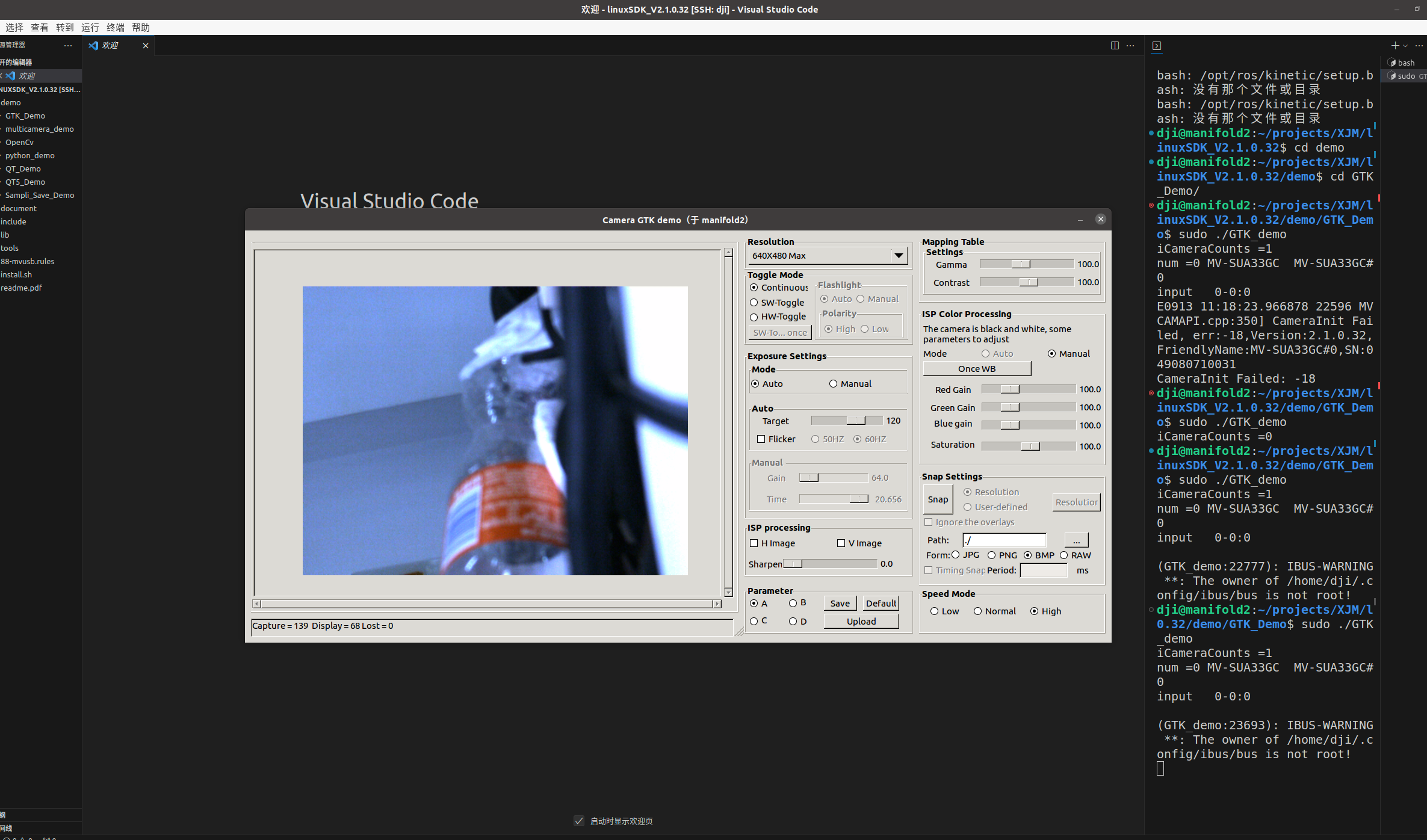Open the editor more actions ellipsis

[x=1130, y=46]
